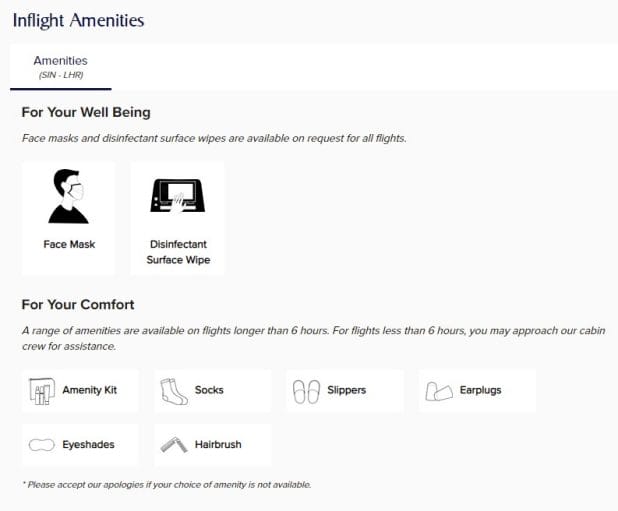The width and height of the screenshot is (618, 511).
Task: Click the hairbrush icon
Action: coord(174,445)
